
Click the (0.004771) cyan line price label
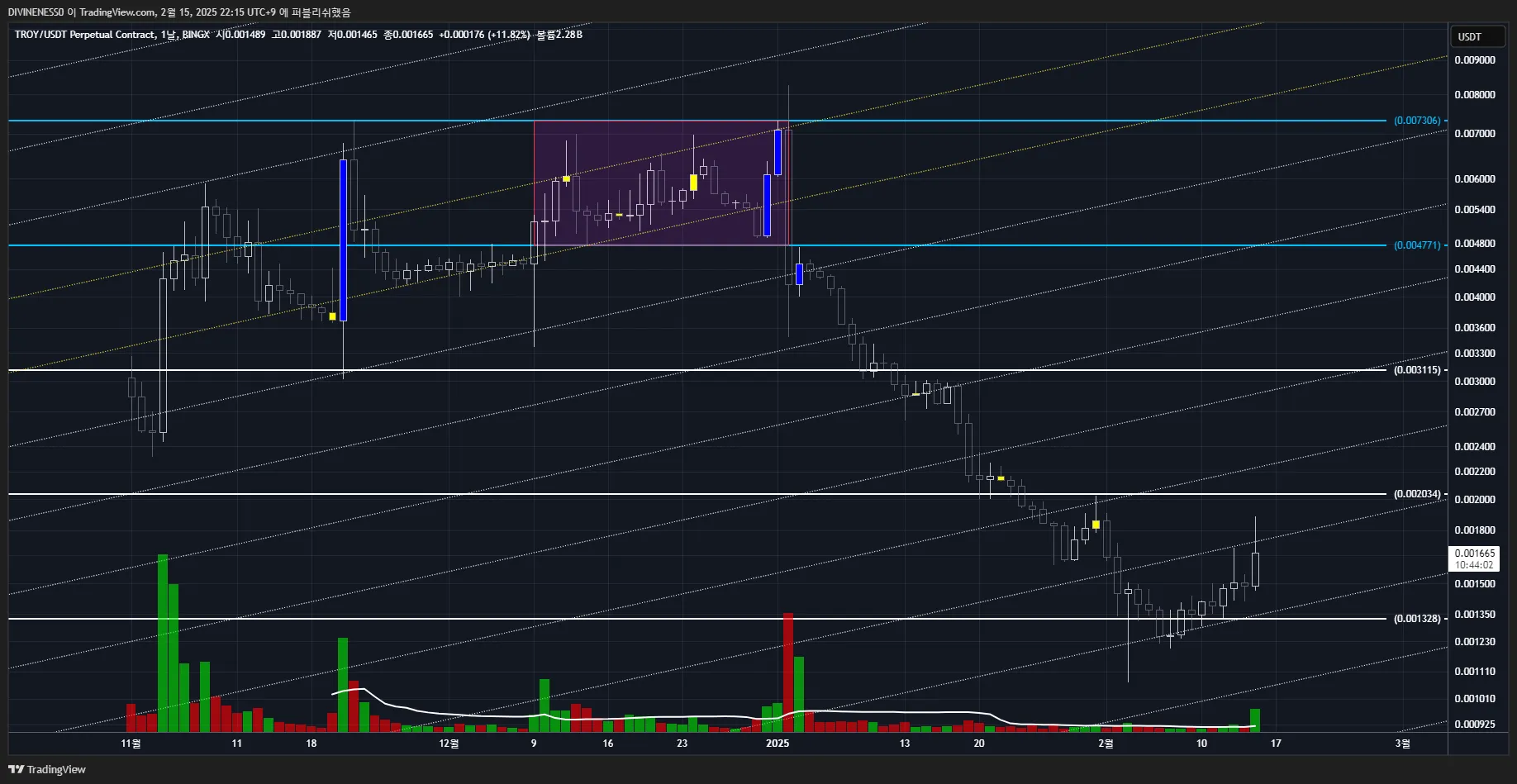coord(1417,245)
